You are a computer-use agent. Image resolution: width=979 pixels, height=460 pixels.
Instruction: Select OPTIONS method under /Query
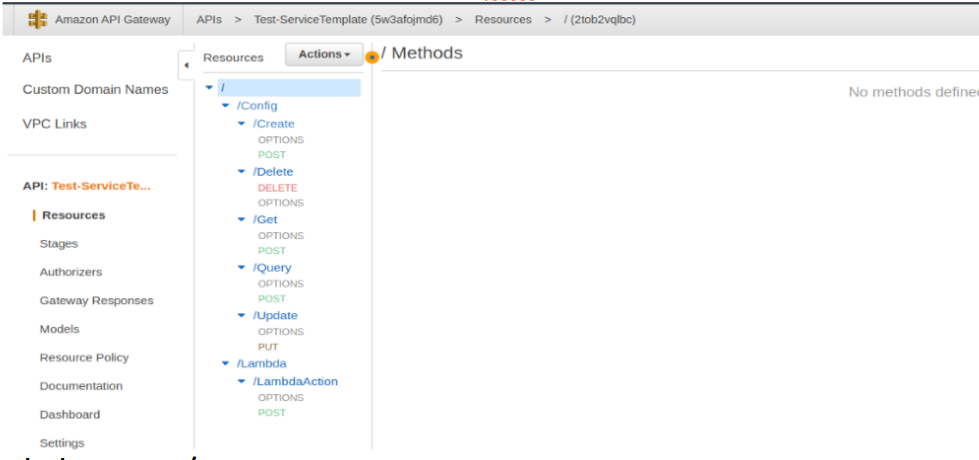pyautogui.click(x=280, y=284)
